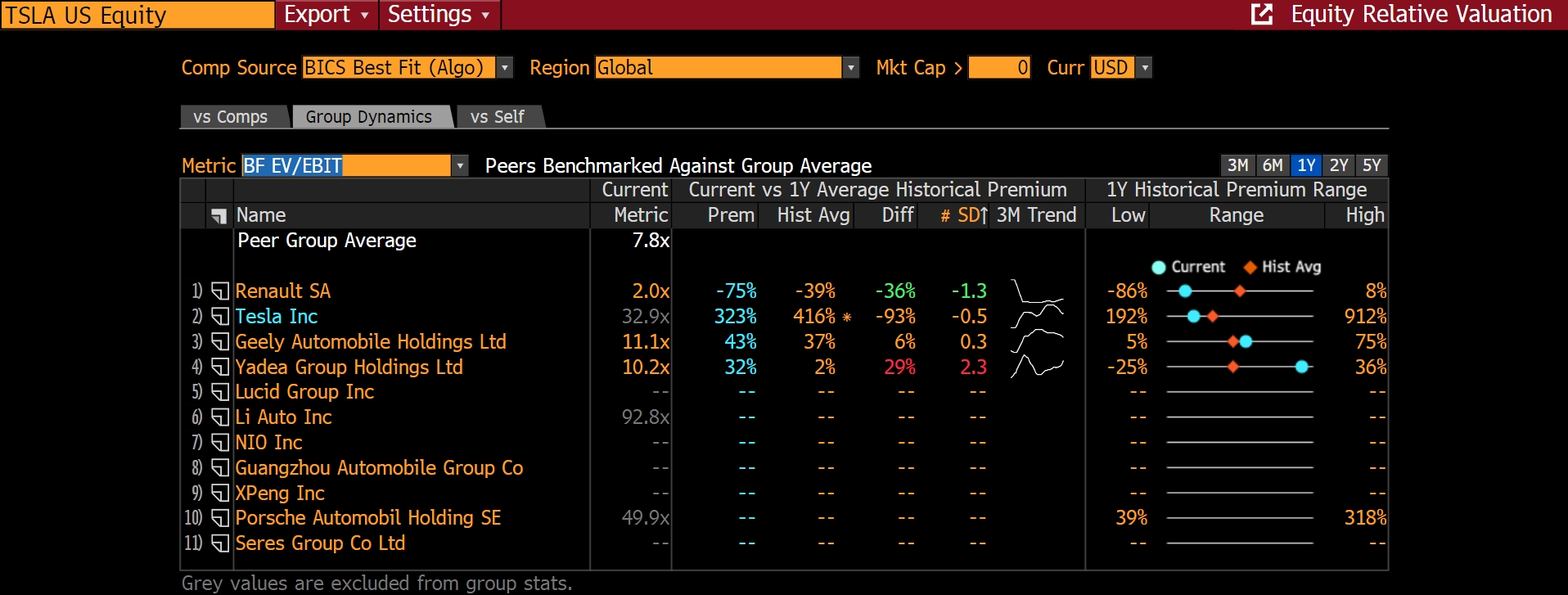Click the TSLA US Equity ticker field
Viewport: 1568px width, 595px height.
click(137, 16)
